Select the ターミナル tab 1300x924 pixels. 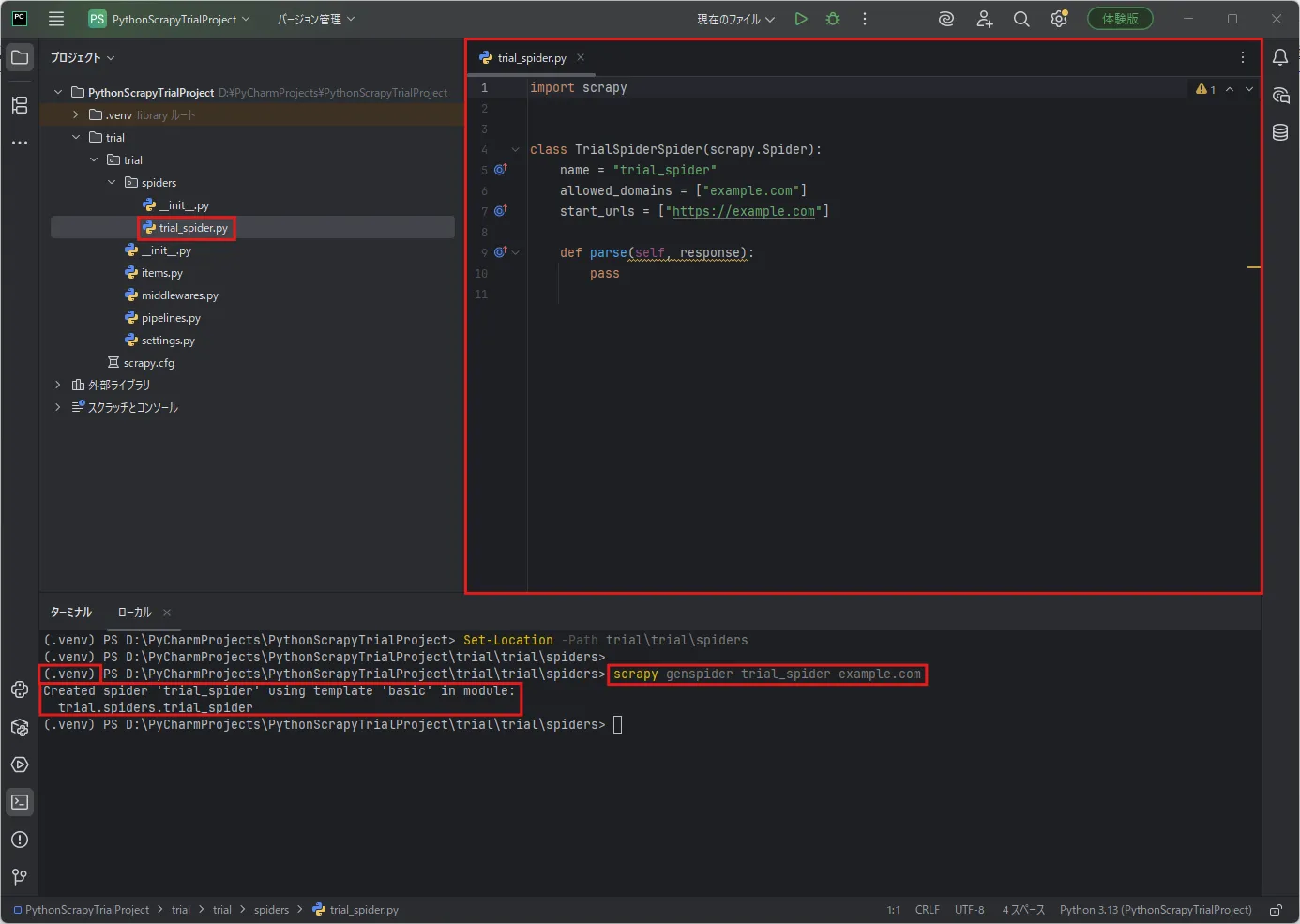coord(71,613)
